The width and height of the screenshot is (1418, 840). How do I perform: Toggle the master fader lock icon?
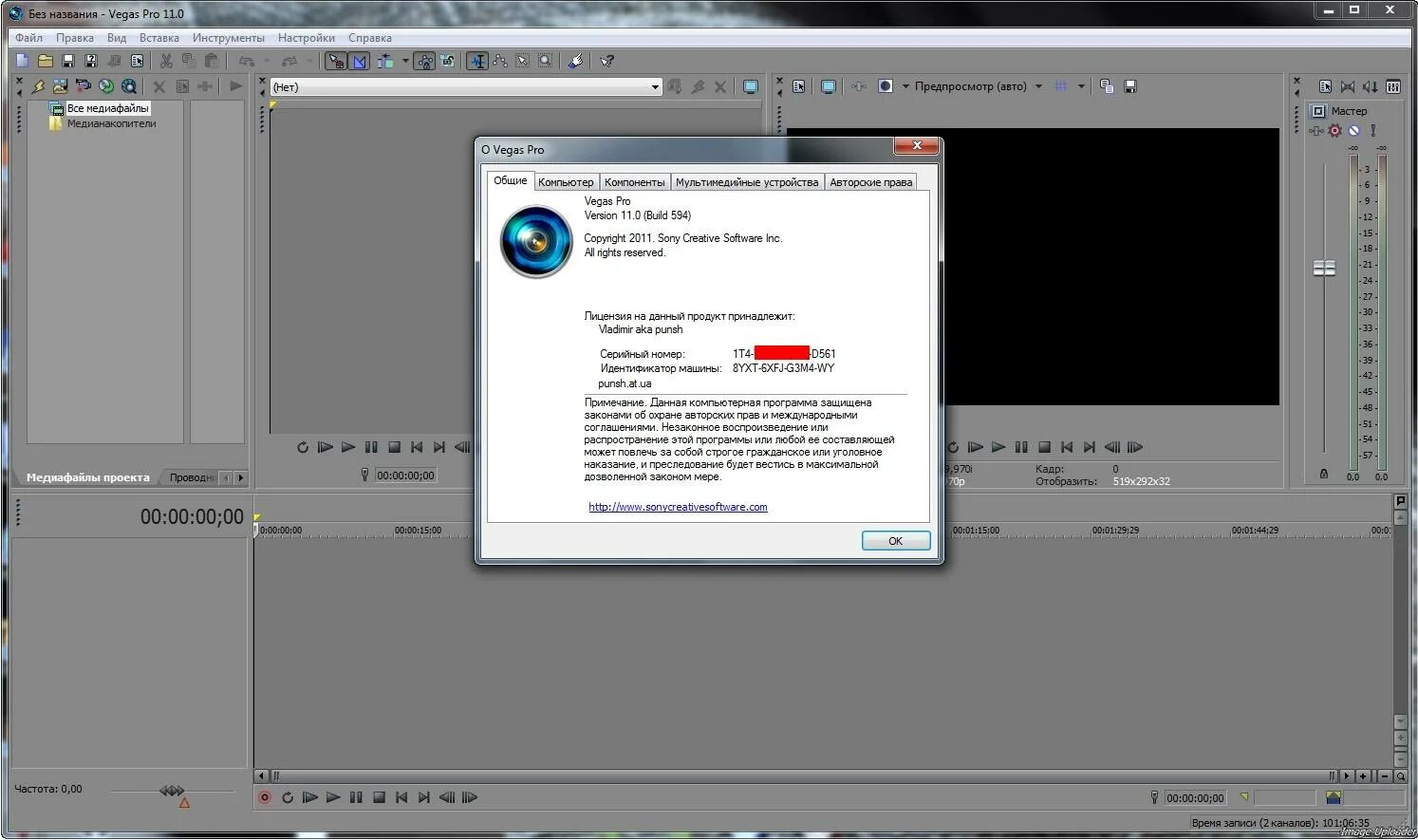click(x=1324, y=473)
